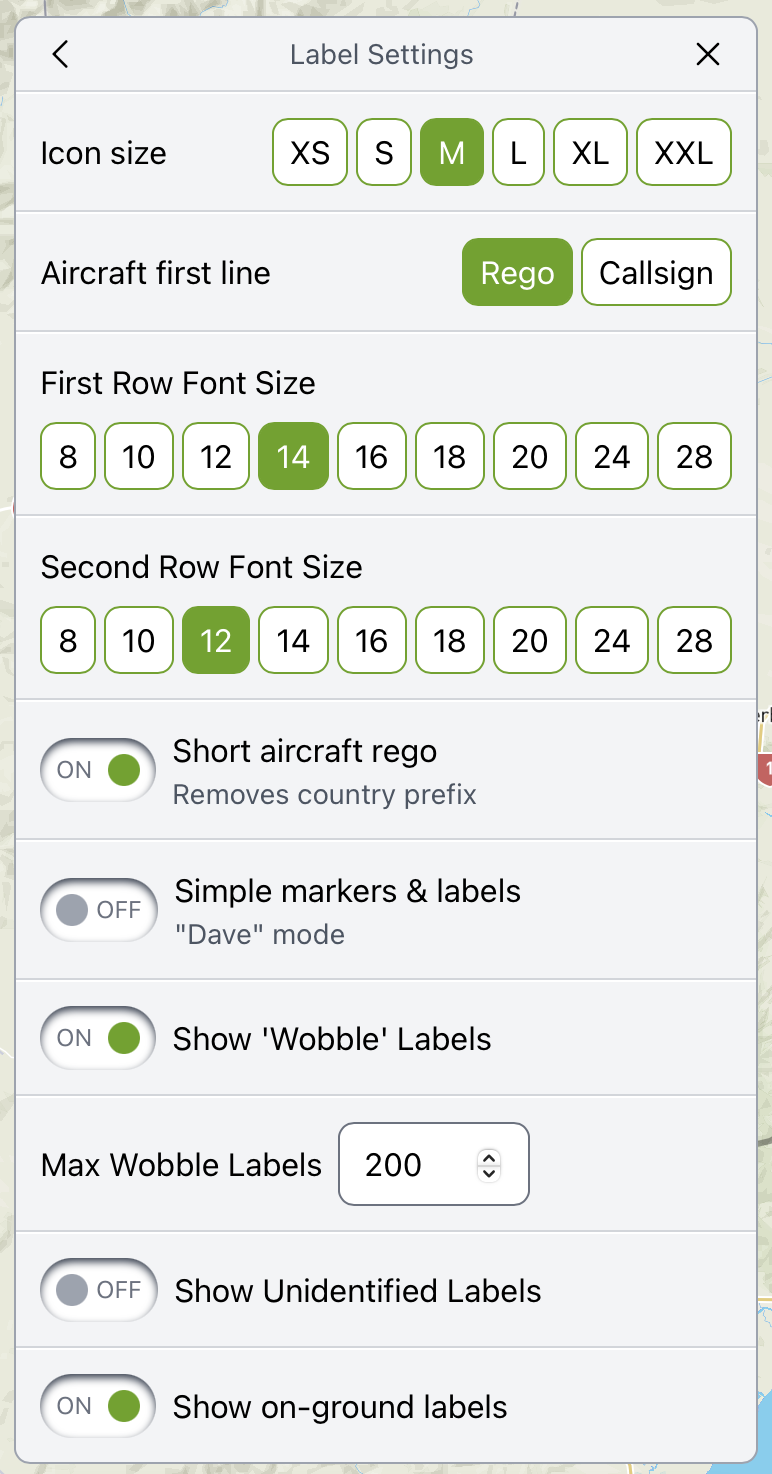Select Rego for aircraft first line
The image size is (772, 1474).
coord(517,273)
